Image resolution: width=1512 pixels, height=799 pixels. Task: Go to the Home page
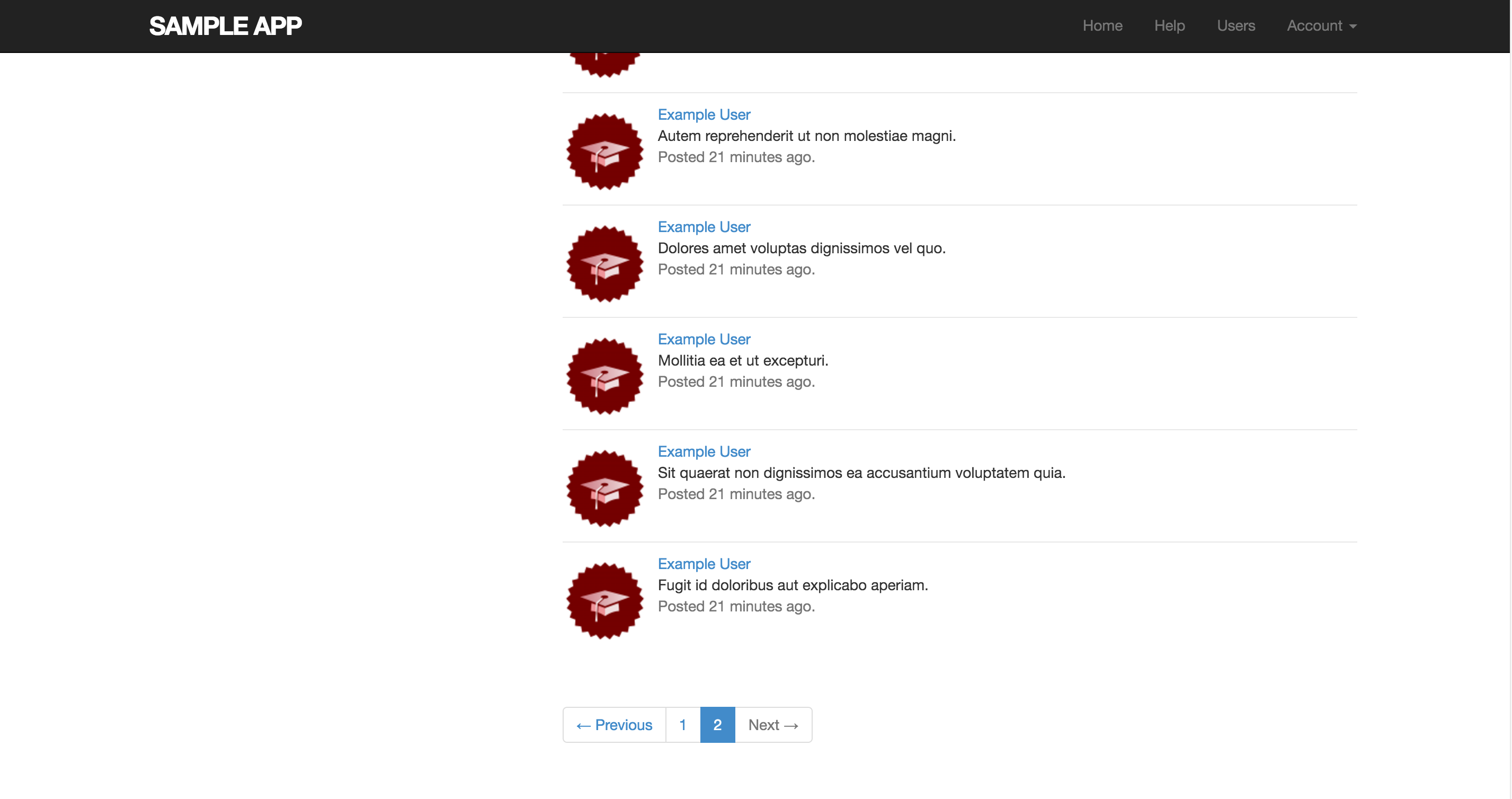pos(1102,26)
